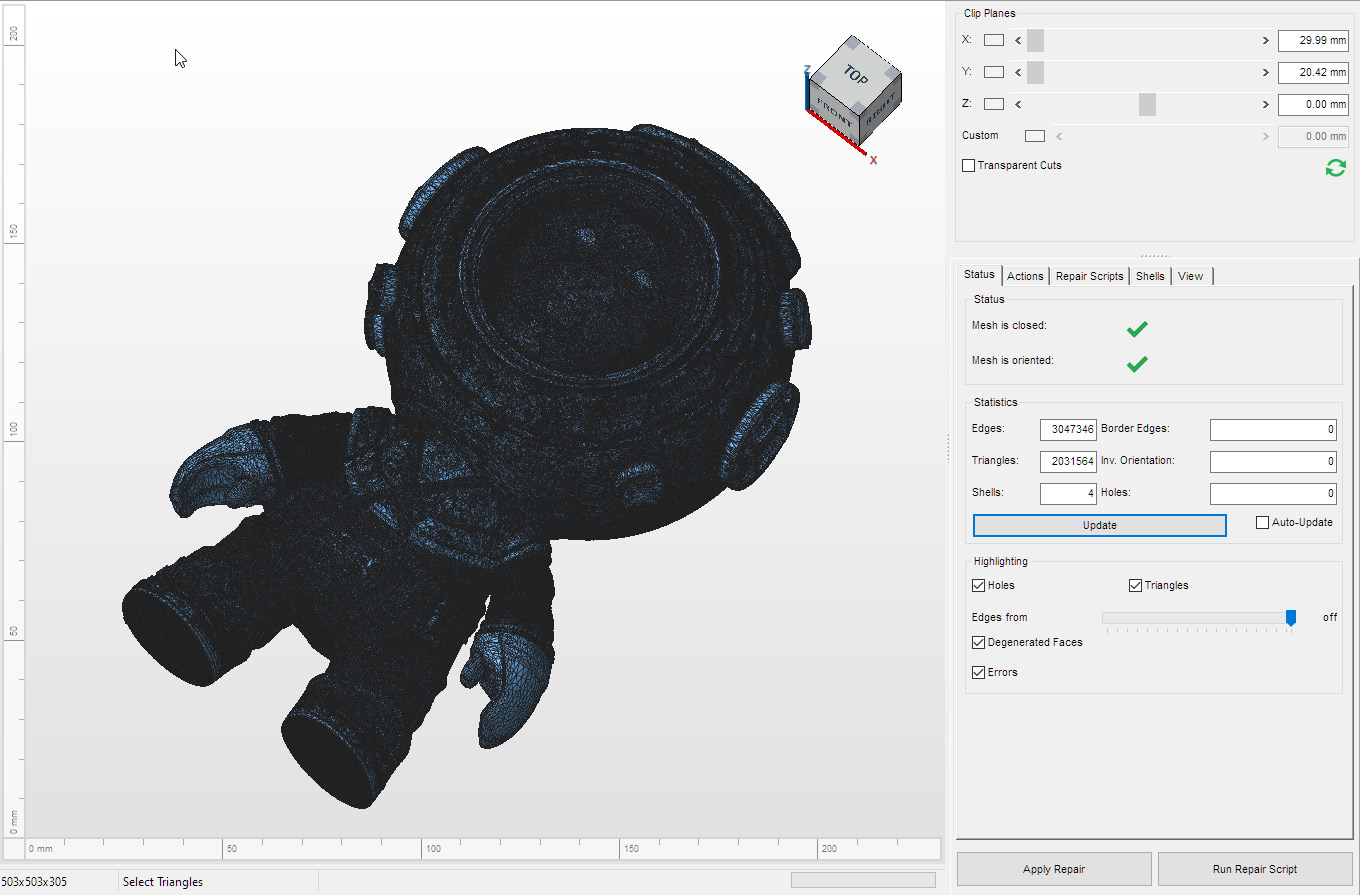The height and width of the screenshot is (895, 1360).
Task: Click the Y clip value field 20.42 mm
Action: tap(1313, 72)
